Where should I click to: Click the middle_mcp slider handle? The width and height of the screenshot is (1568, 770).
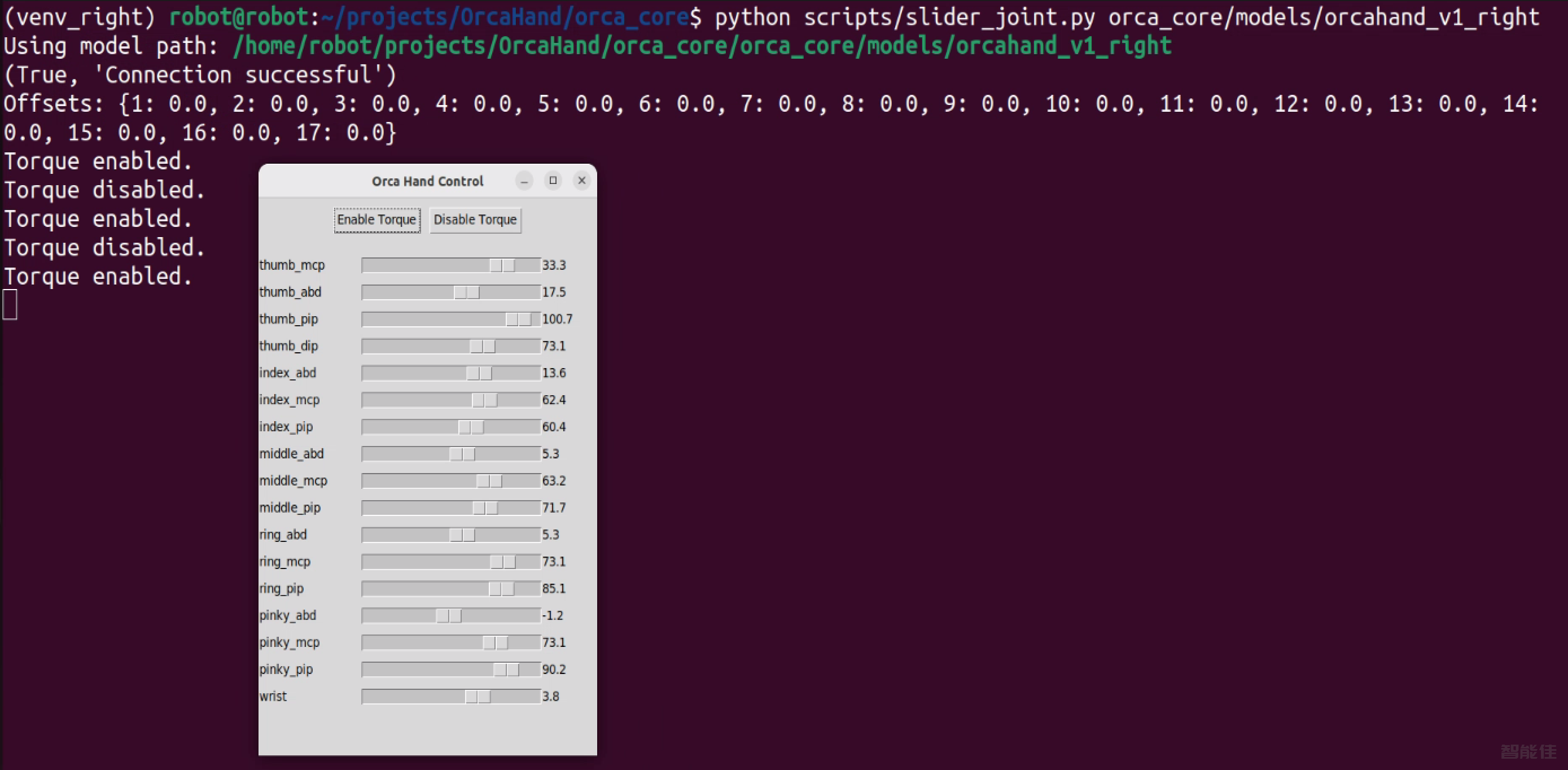pyautogui.click(x=489, y=481)
